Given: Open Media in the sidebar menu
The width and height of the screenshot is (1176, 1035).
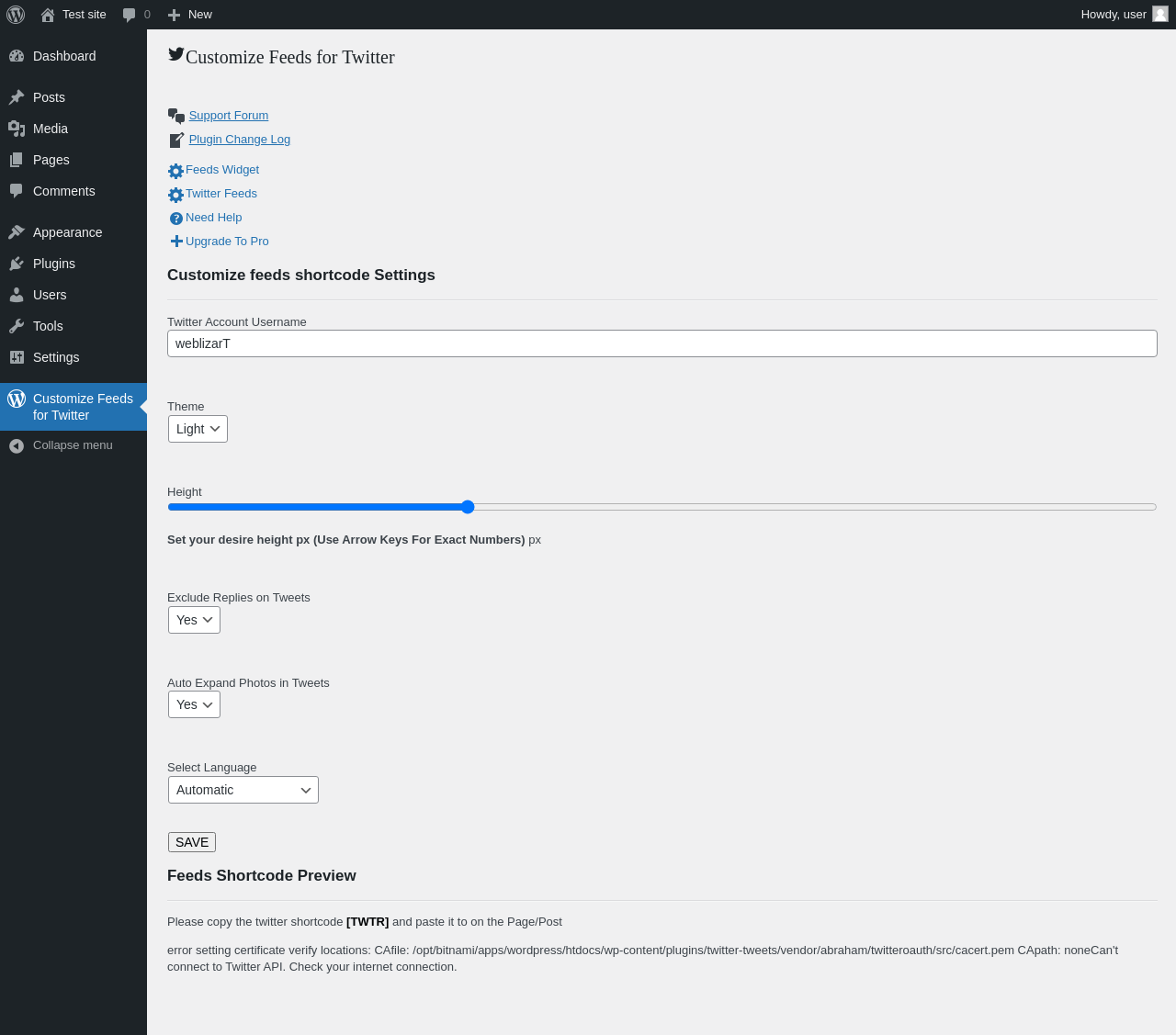Looking at the screenshot, I should (73, 129).
